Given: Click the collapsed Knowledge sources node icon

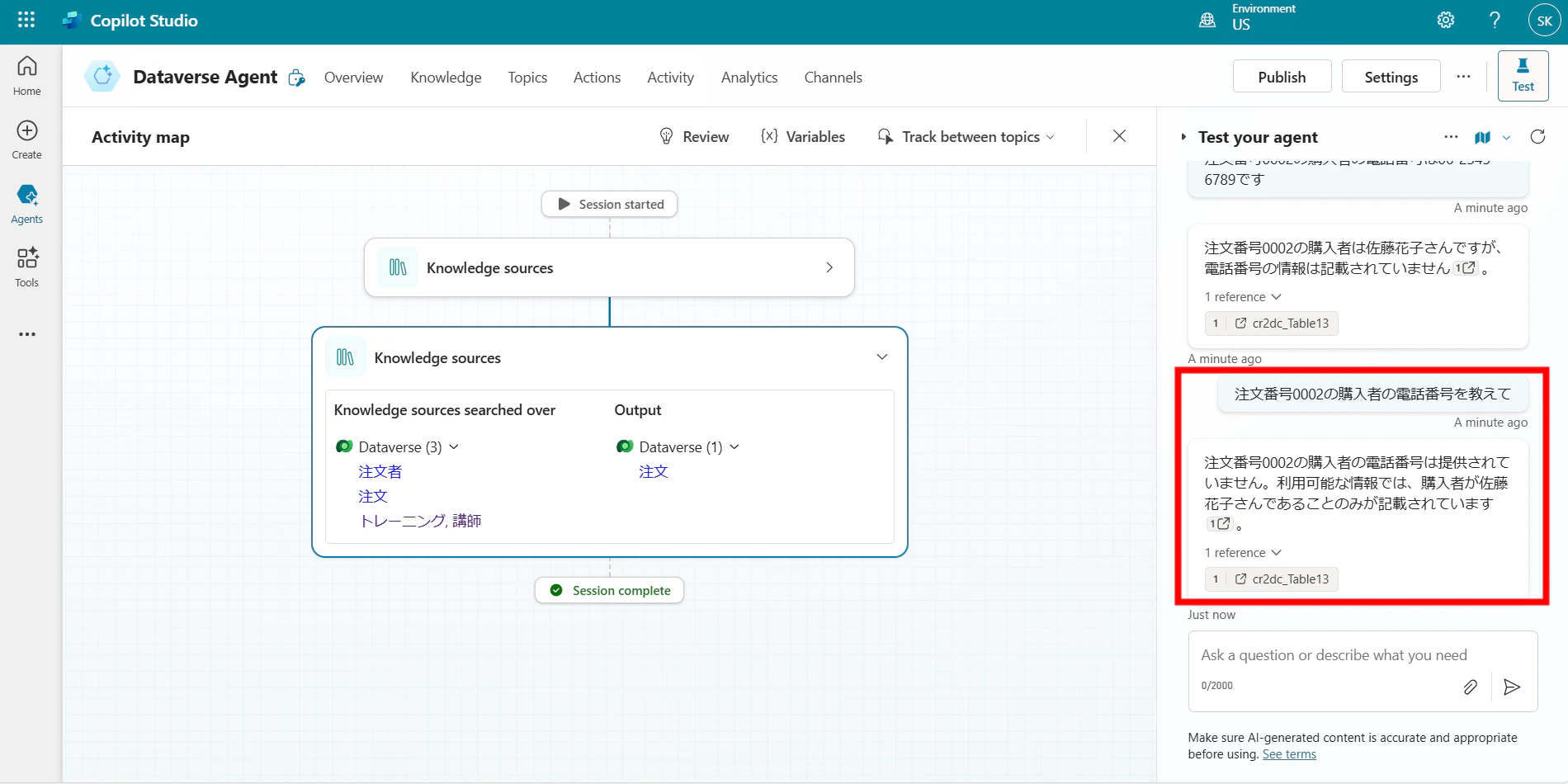Looking at the screenshot, I should coord(398,267).
